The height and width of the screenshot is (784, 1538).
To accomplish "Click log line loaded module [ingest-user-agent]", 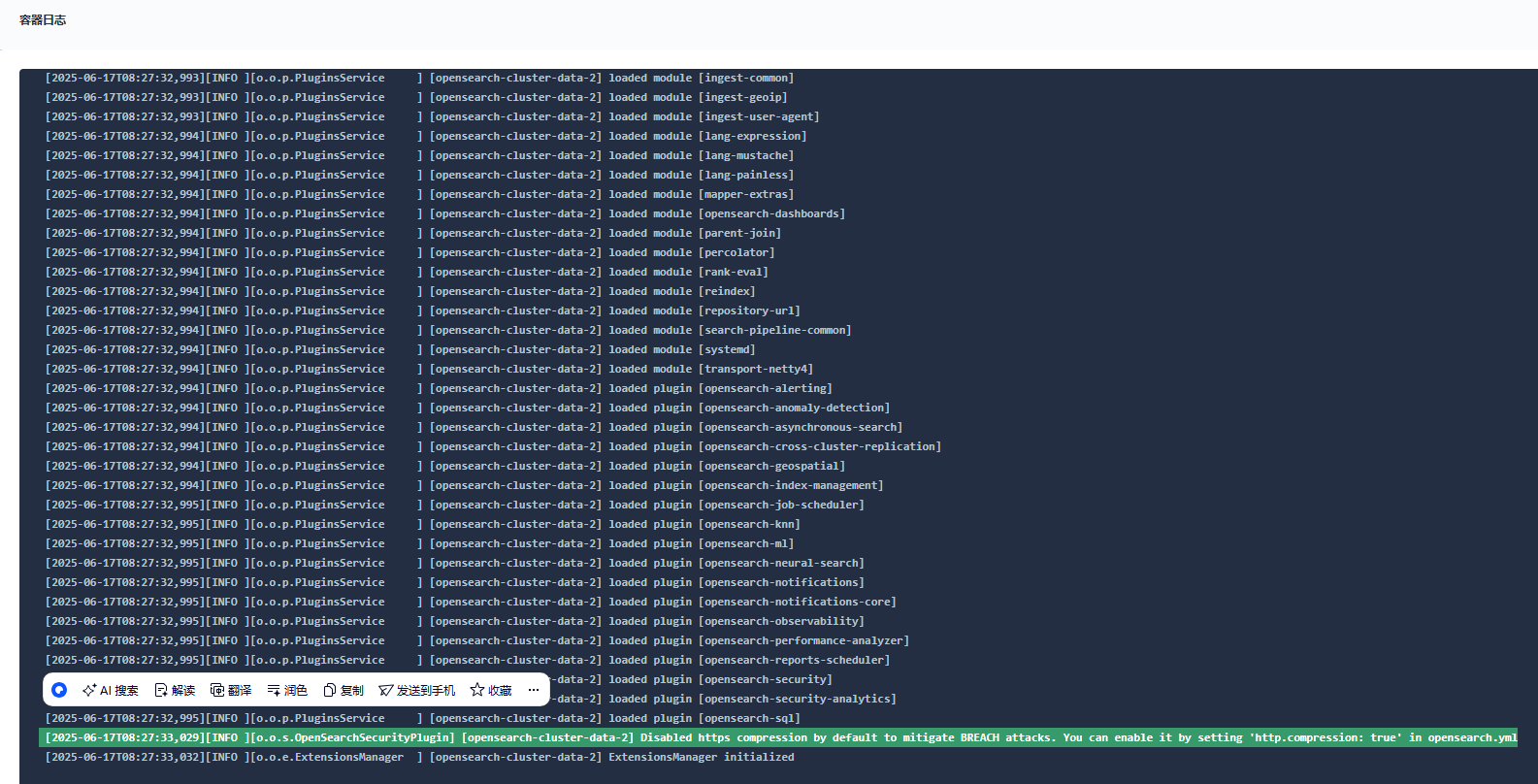I will pyautogui.click(x=433, y=116).
